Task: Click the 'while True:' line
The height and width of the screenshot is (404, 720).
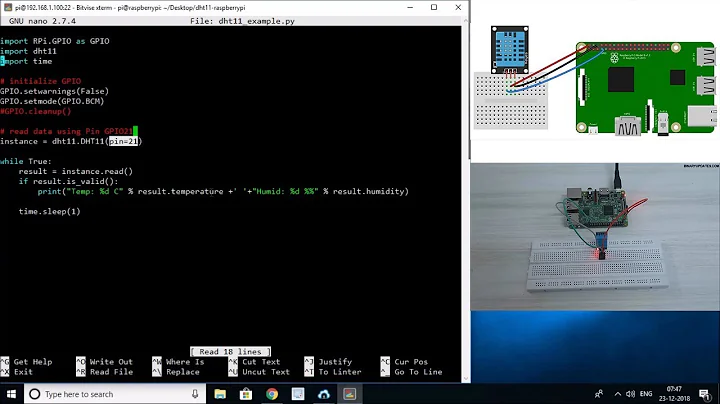Action: (26, 162)
